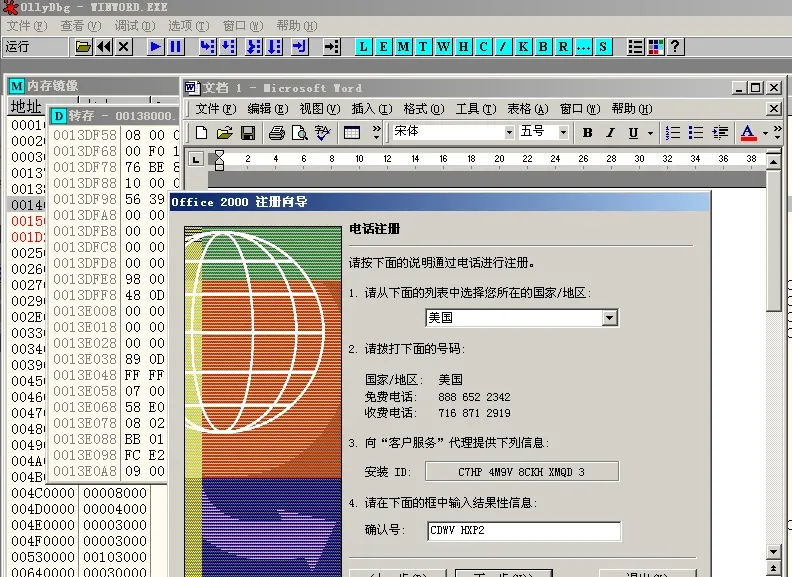The width and height of the screenshot is (792, 577).
Task: Click font color A swatch button
Action: pos(748,133)
